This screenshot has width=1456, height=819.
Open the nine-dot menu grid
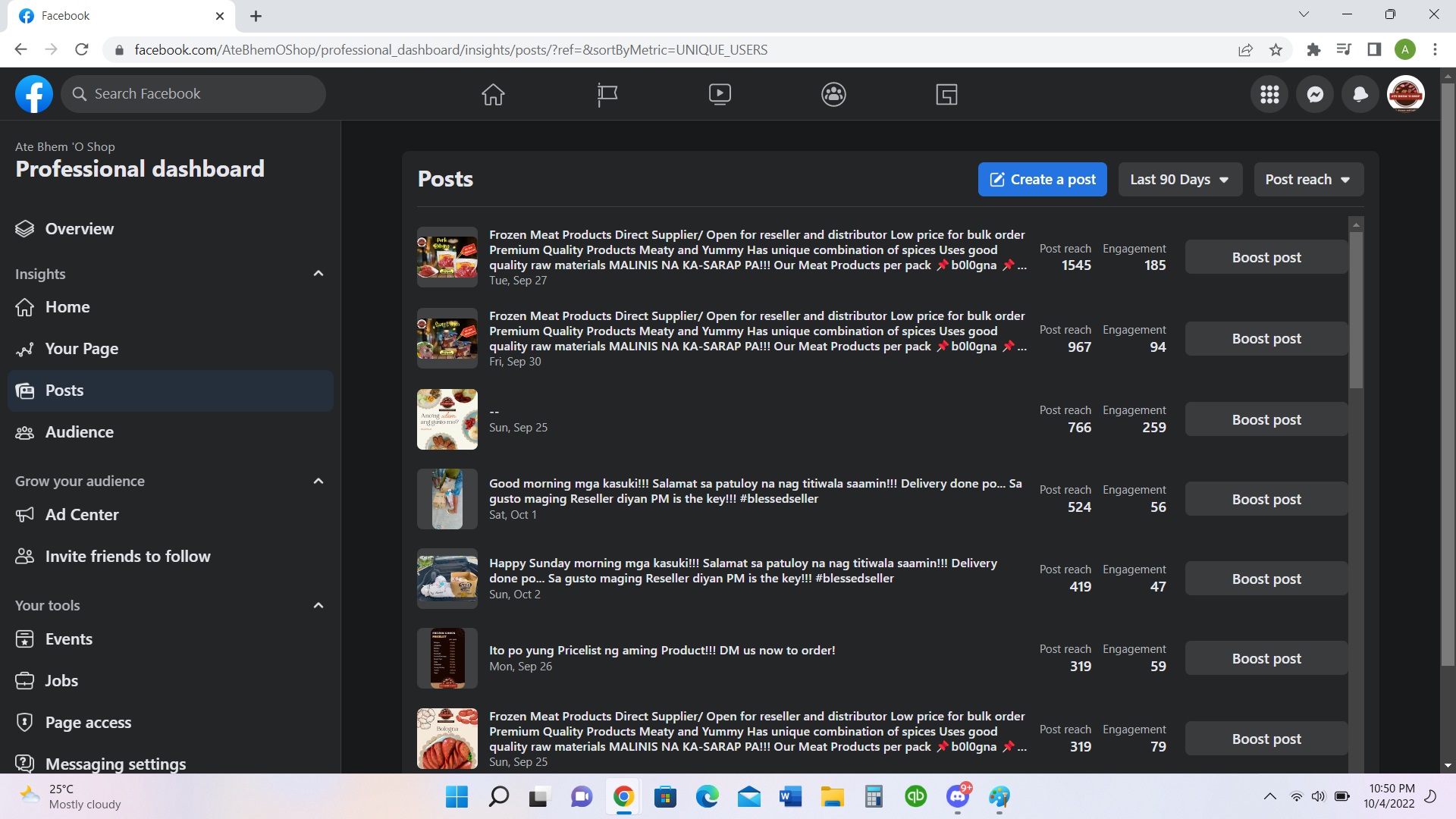(x=1269, y=94)
